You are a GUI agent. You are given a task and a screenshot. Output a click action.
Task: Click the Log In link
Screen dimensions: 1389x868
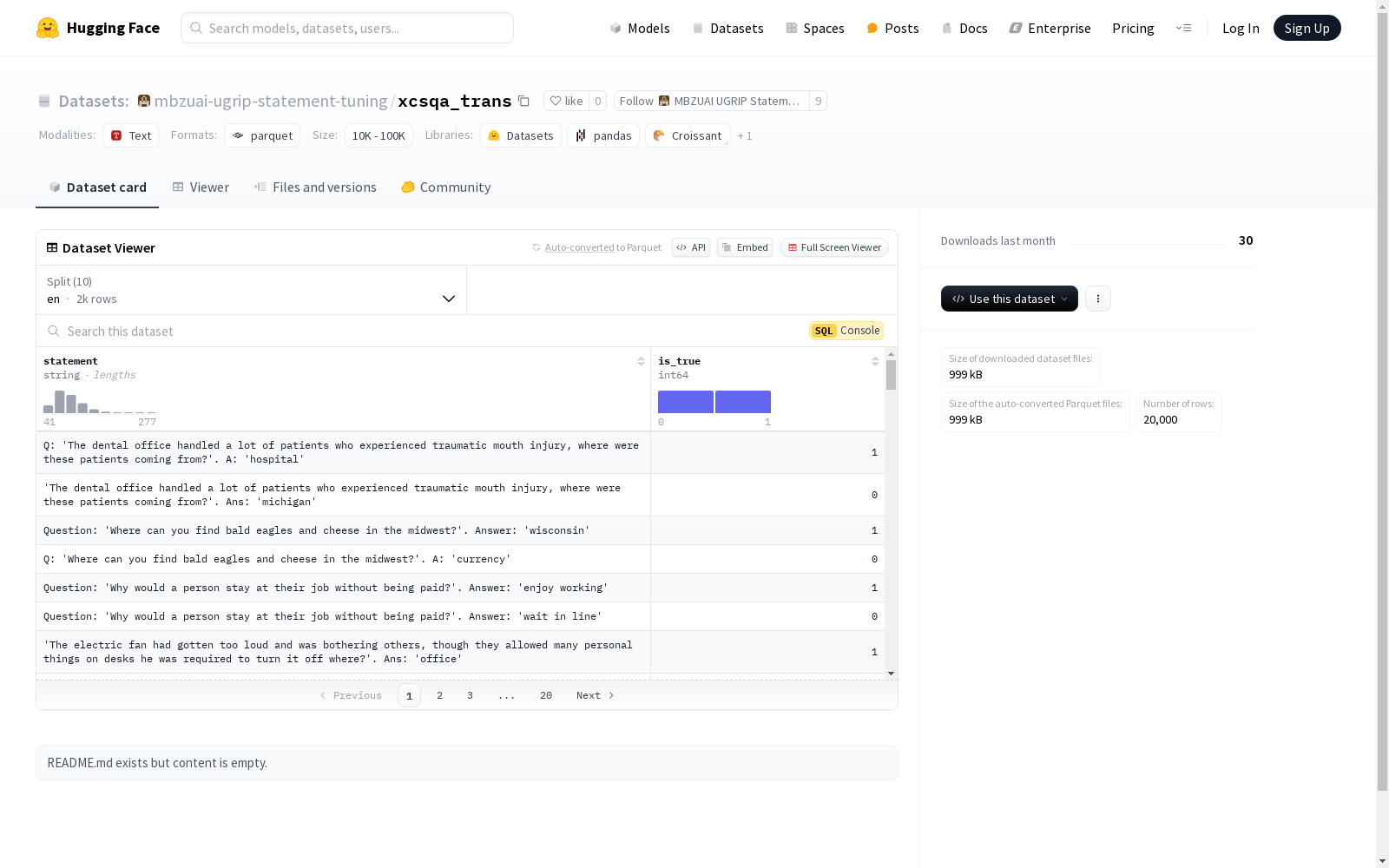coord(1241,28)
